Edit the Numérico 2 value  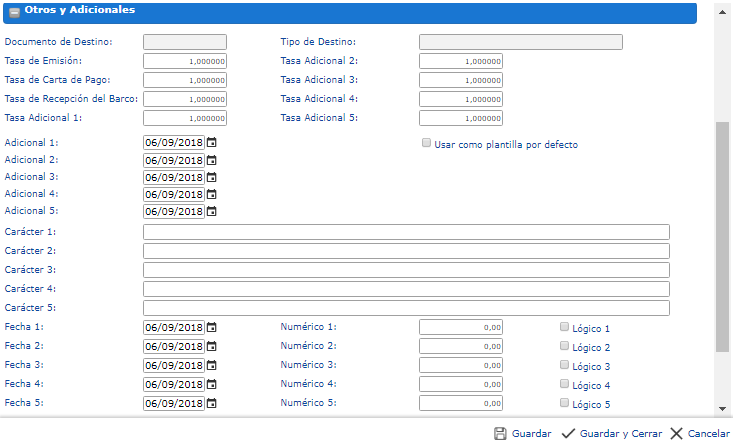point(461,346)
